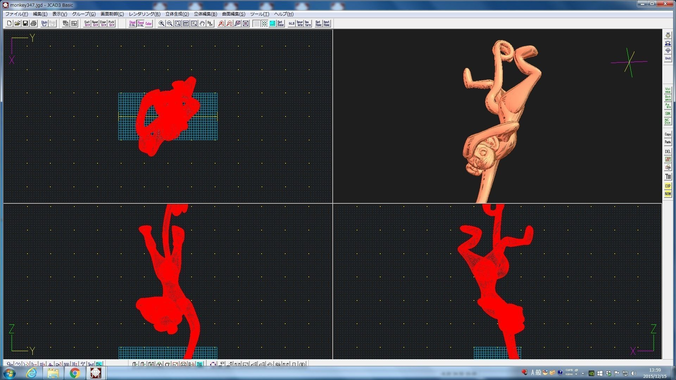Click the last cyan icon in the bottom-left toolbar

100,364
